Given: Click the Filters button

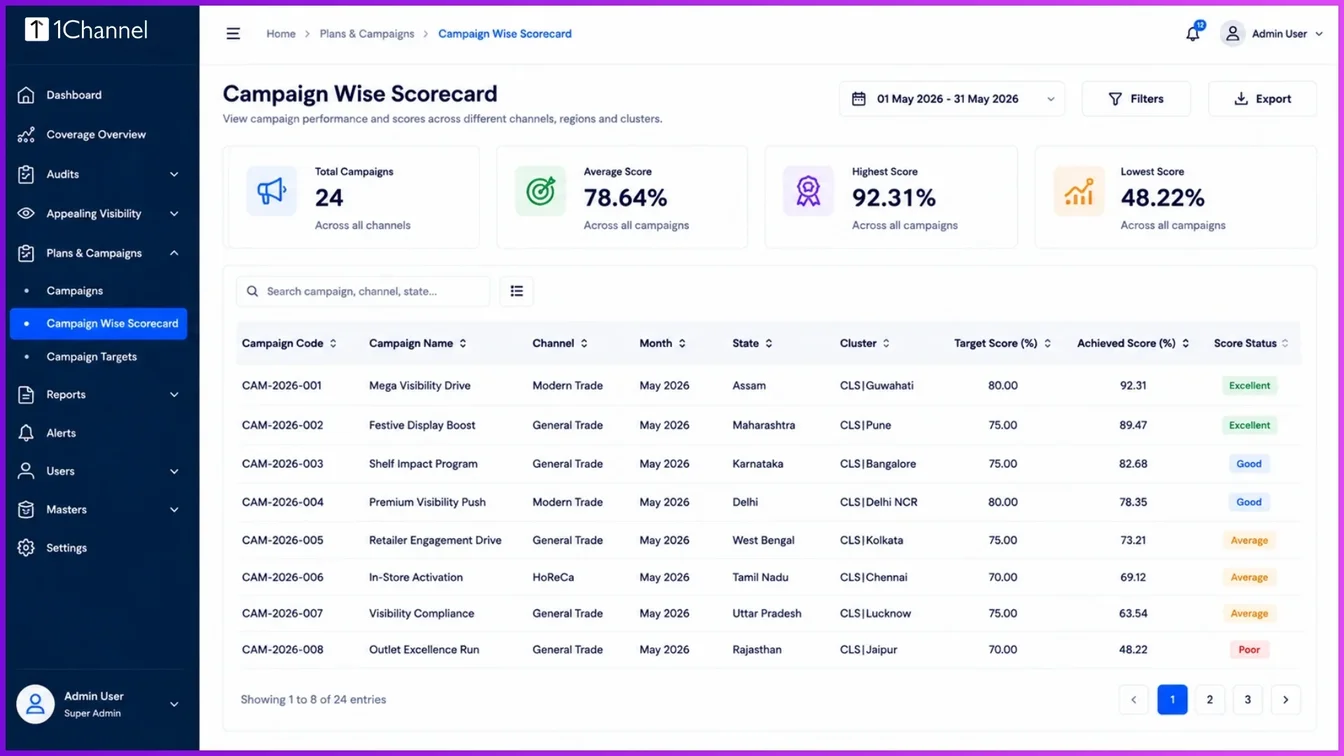Looking at the screenshot, I should coord(1136,99).
